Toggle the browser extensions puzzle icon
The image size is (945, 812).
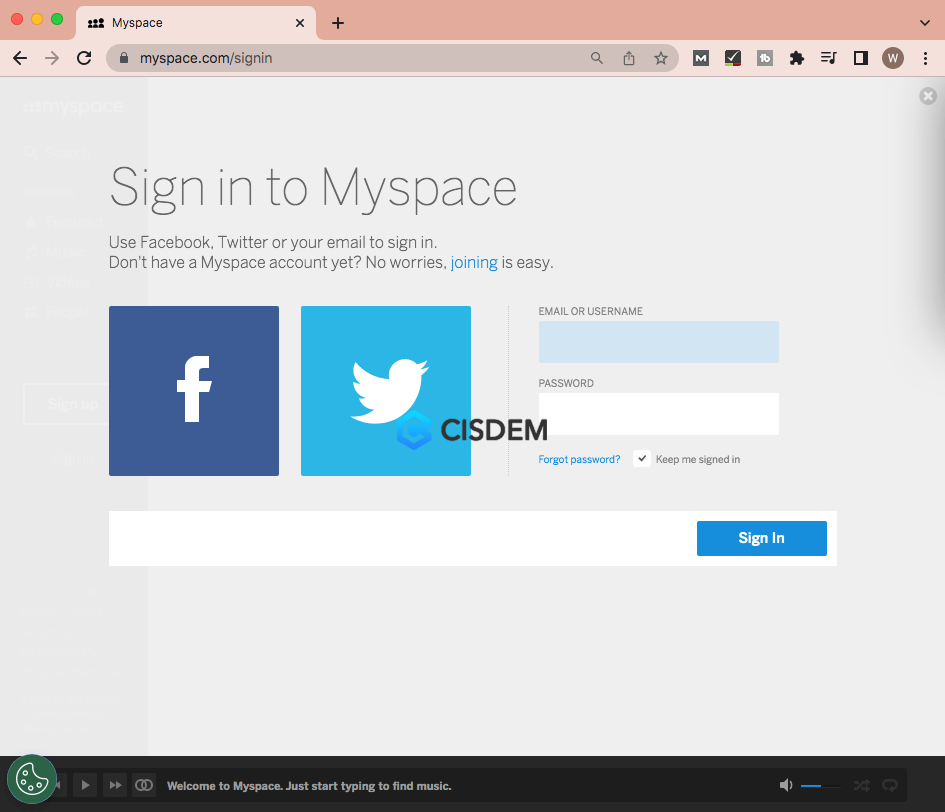(797, 58)
